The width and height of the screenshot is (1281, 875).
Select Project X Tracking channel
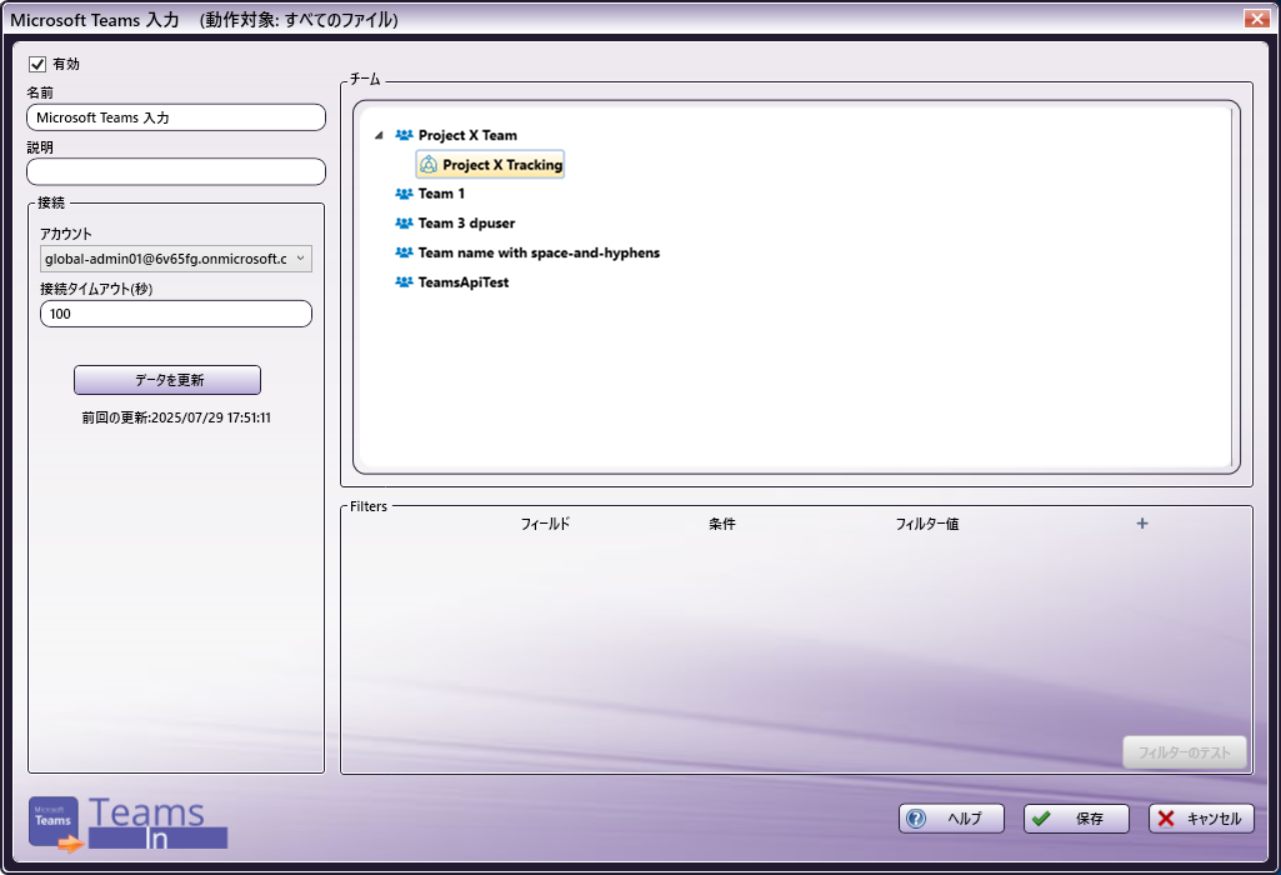point(490,165)
